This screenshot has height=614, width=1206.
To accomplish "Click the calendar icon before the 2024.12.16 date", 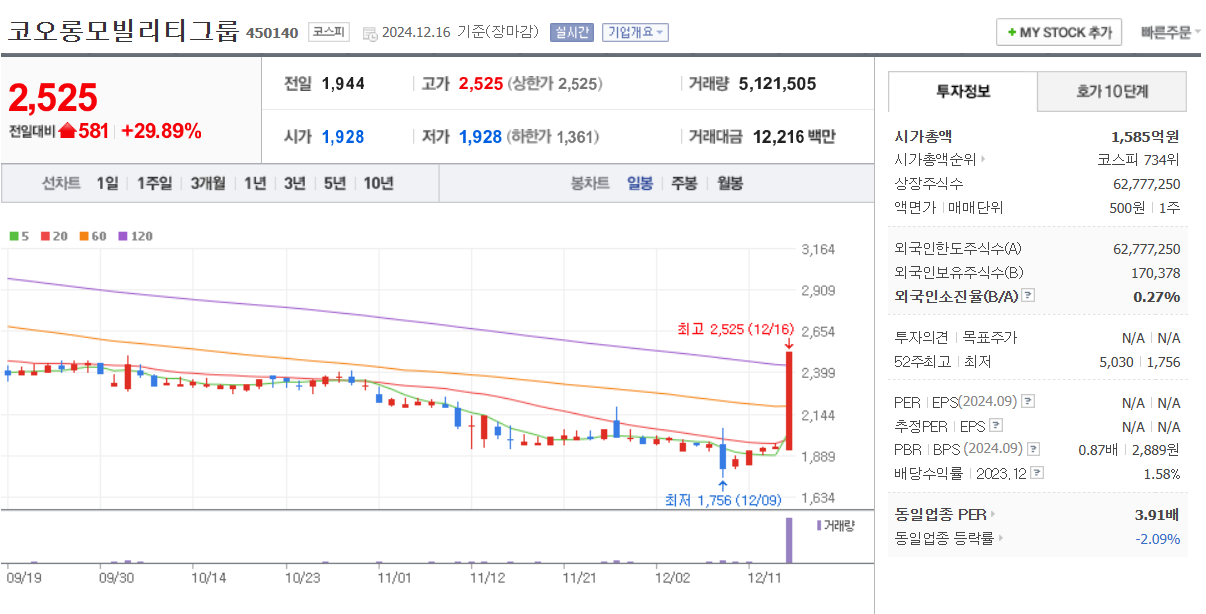I will pyautogui.click(x=370, y=33).
